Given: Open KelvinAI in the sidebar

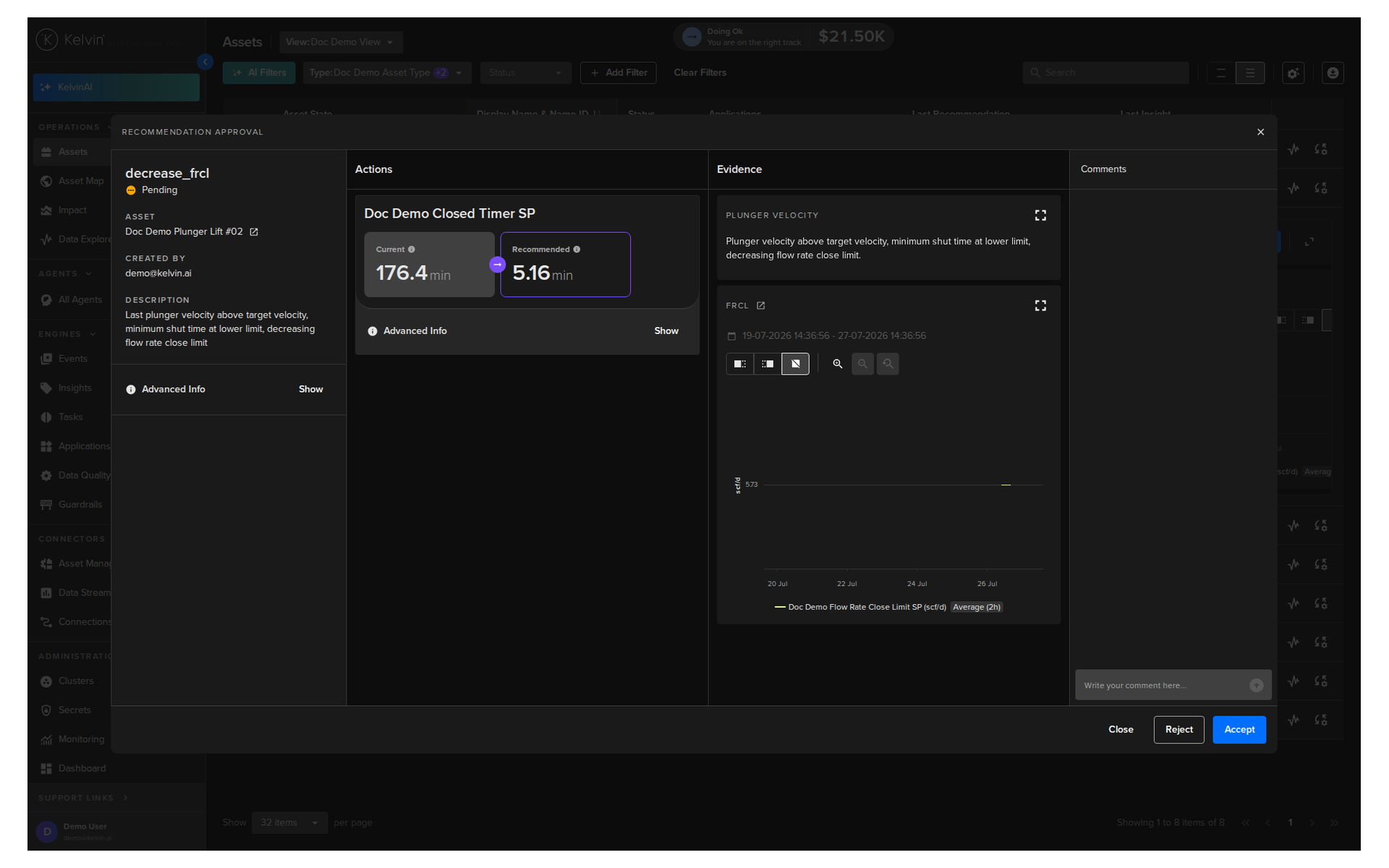Looking at the screenshot, I should (x=116, y=87).
